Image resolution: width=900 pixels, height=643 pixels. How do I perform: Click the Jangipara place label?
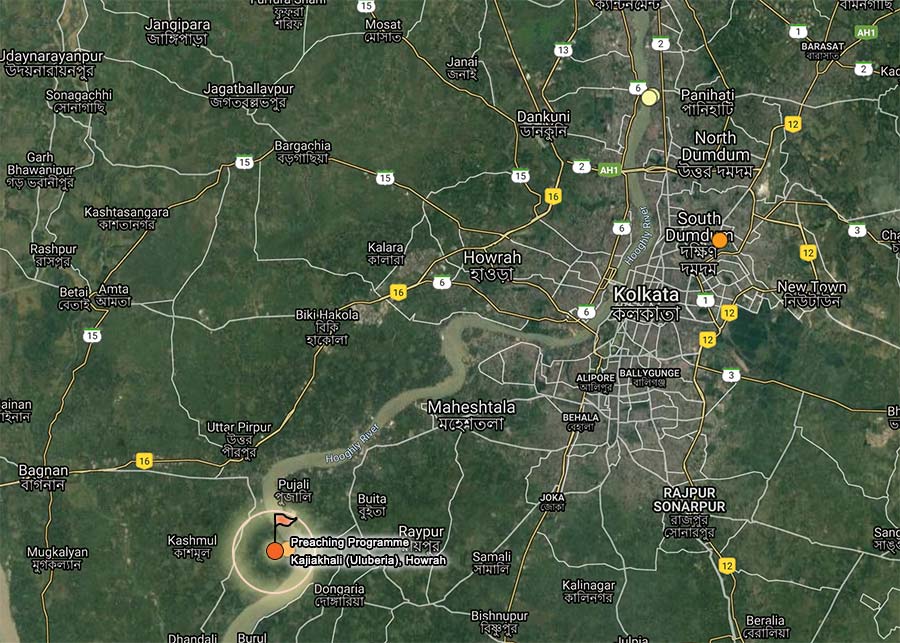pos(177,32)
